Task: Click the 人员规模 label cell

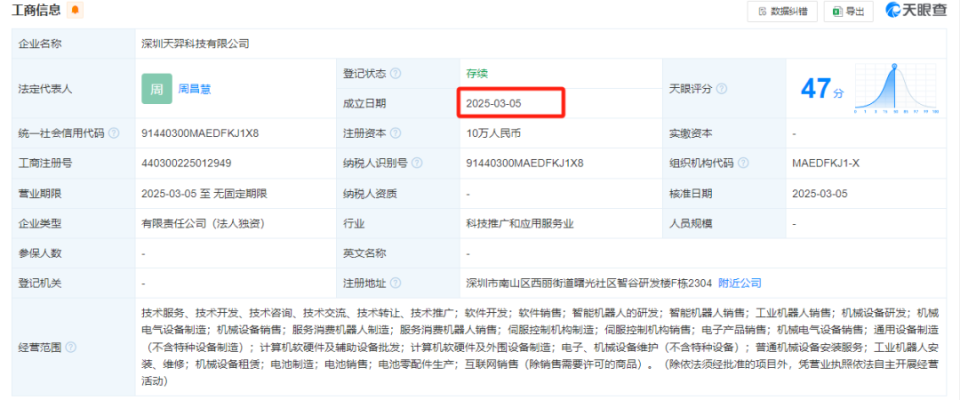Action: pyautogui.click(x=724, y=224)
